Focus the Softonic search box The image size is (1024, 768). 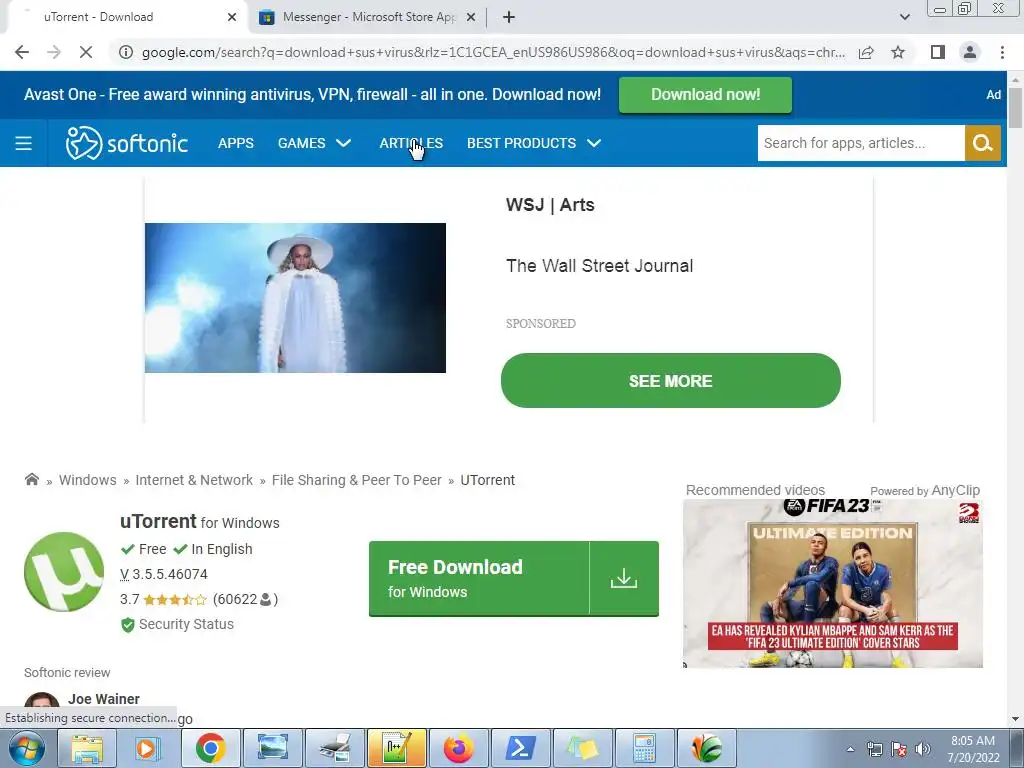tap(861, 143)
